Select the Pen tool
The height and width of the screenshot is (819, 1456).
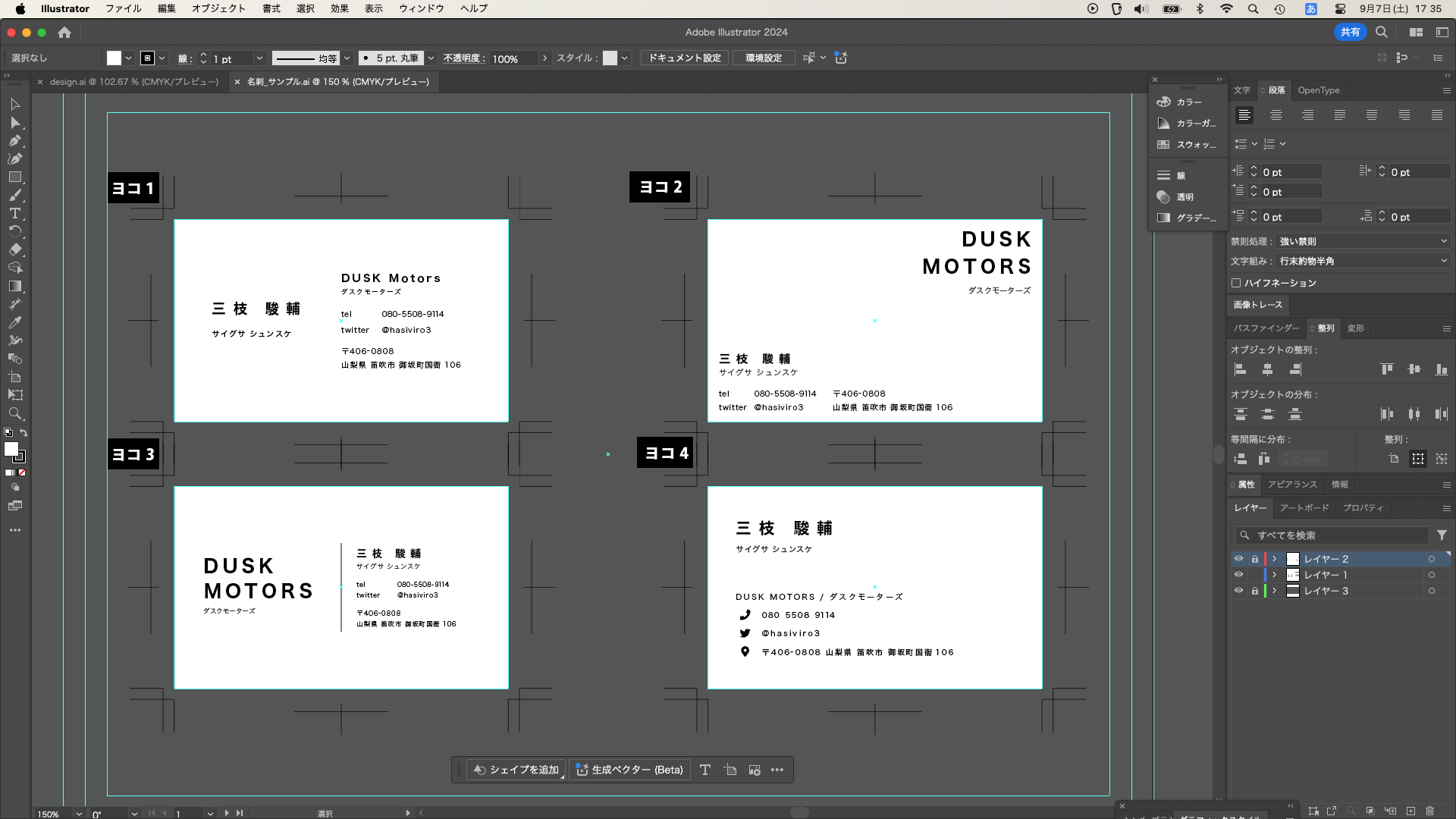click(14, 140)
